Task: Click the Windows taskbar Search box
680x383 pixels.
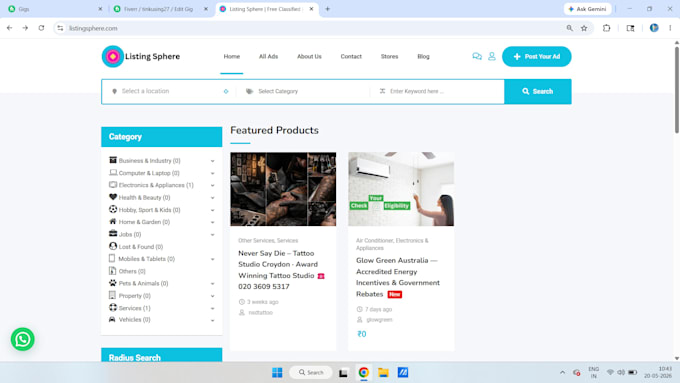Action: click(311, 372)
